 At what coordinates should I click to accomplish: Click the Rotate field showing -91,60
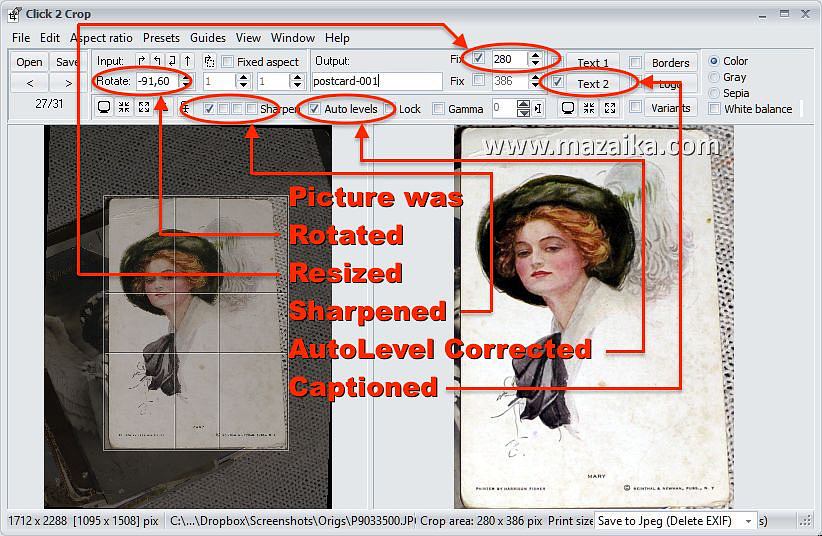158,81
